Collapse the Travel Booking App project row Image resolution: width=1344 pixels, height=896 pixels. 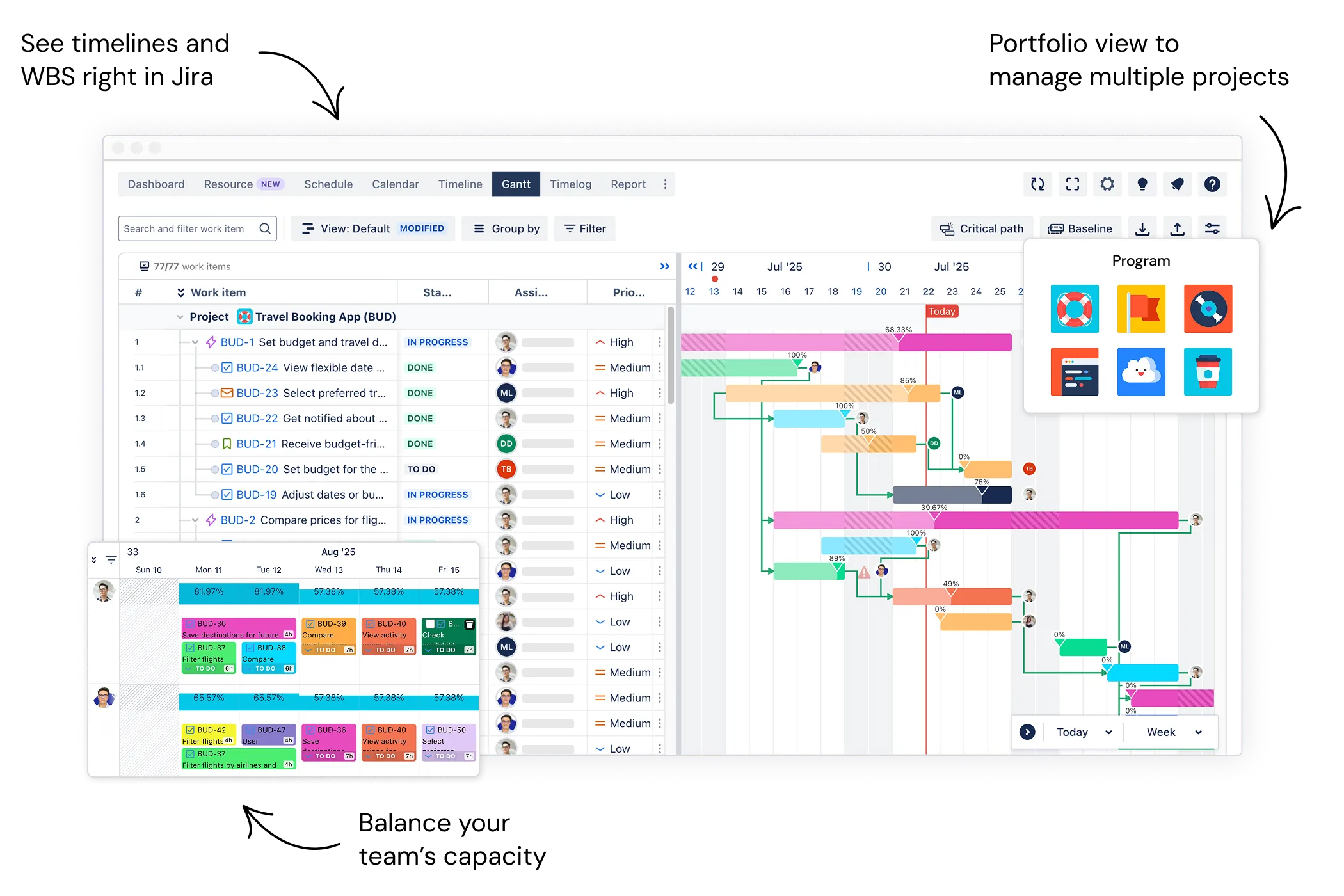pos(180,317)
